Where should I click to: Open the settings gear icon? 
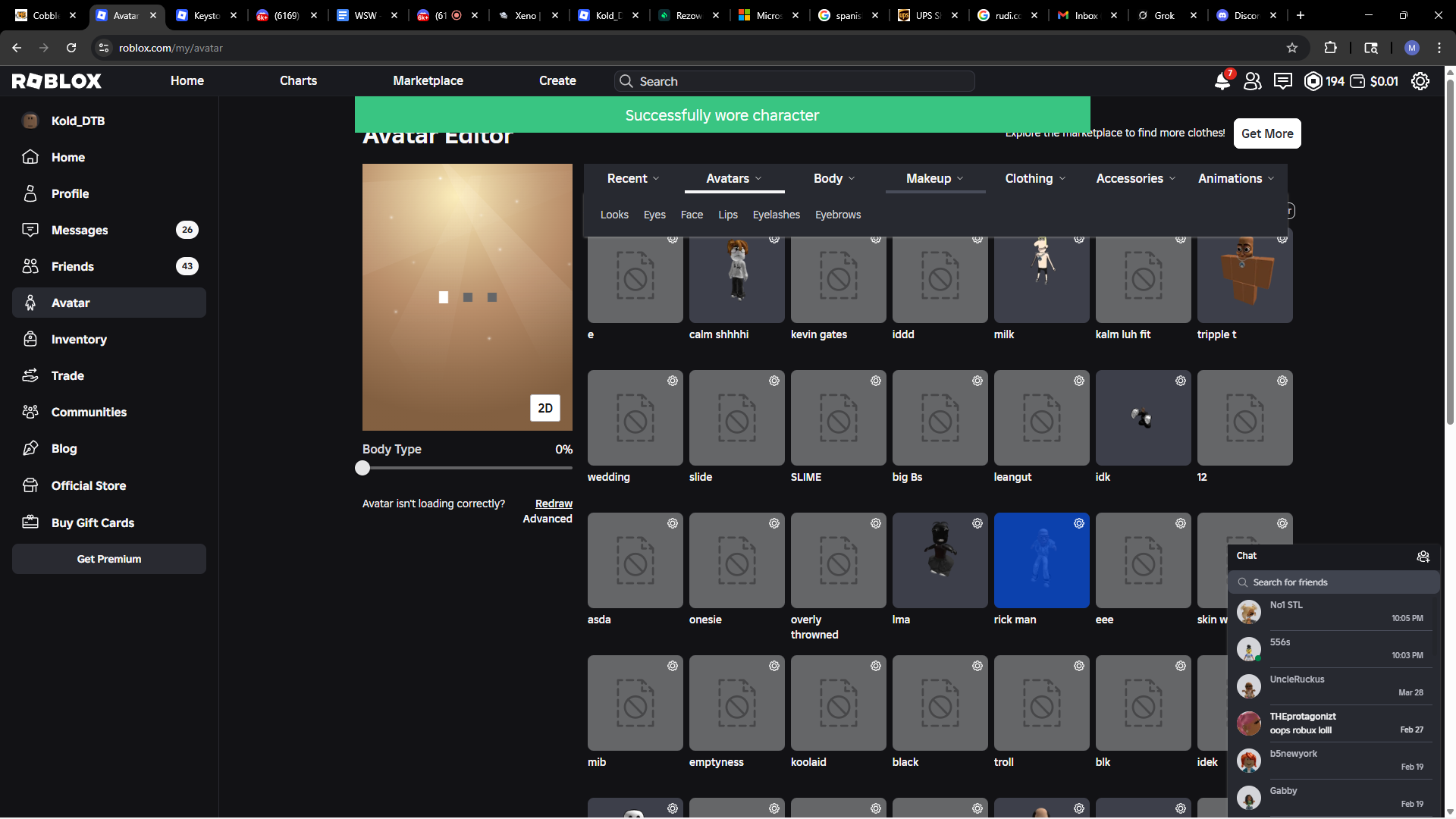point(1420,81)
